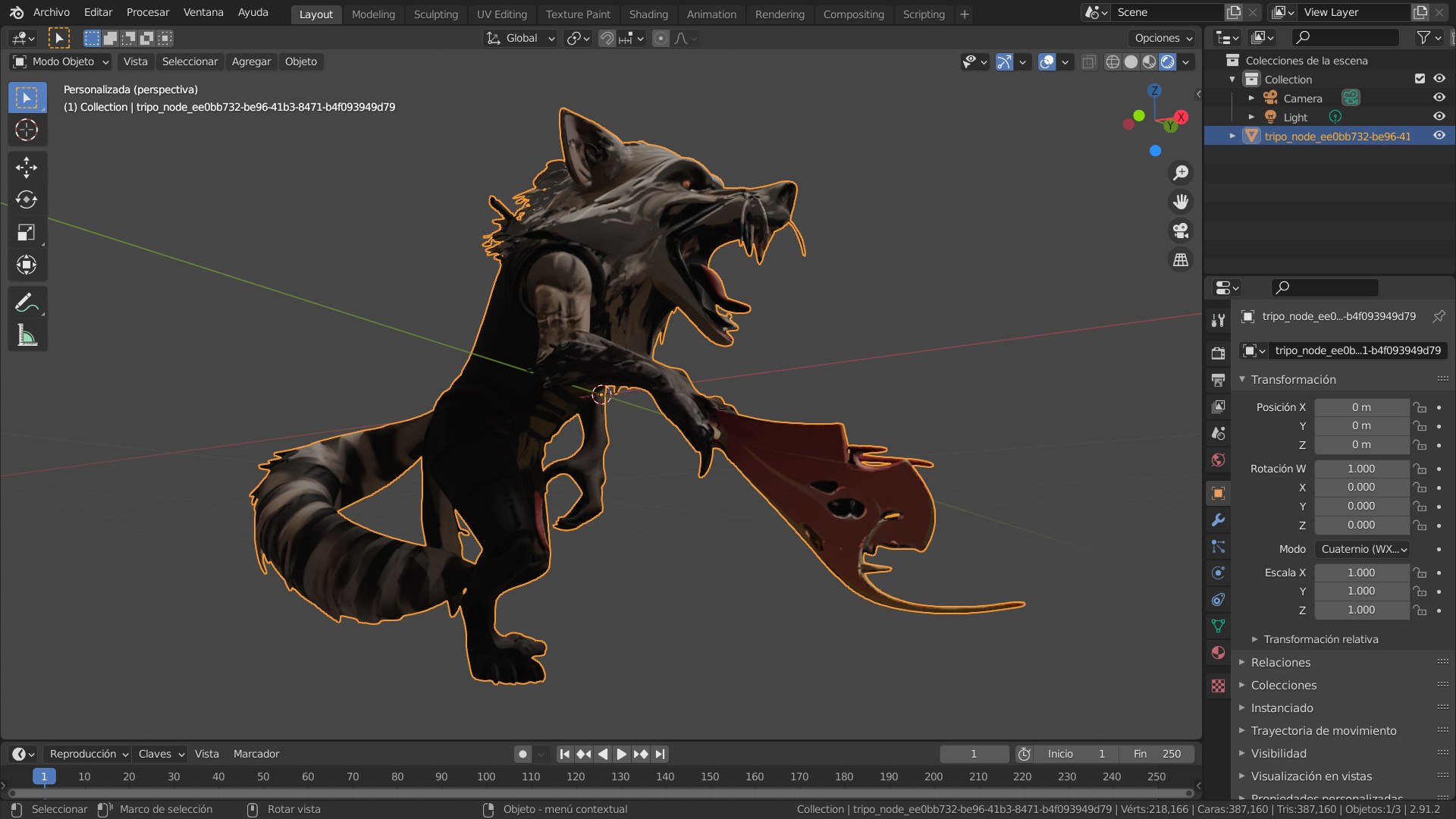Open the Material properties tab
Screen dimensions: 1456x819
click(x=1218, y=653)
